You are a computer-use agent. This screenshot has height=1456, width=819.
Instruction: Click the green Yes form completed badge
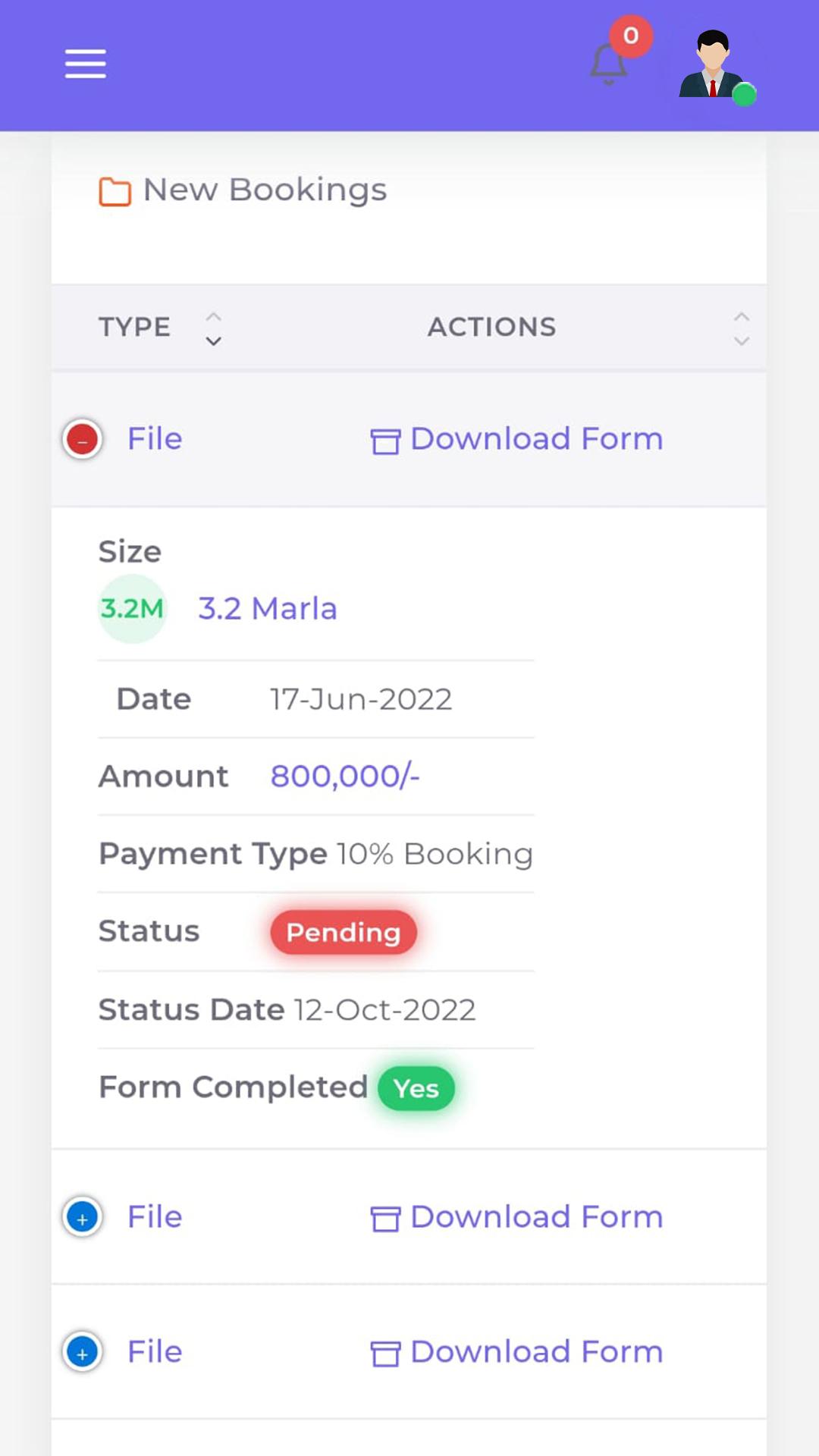click(416, 1088)
